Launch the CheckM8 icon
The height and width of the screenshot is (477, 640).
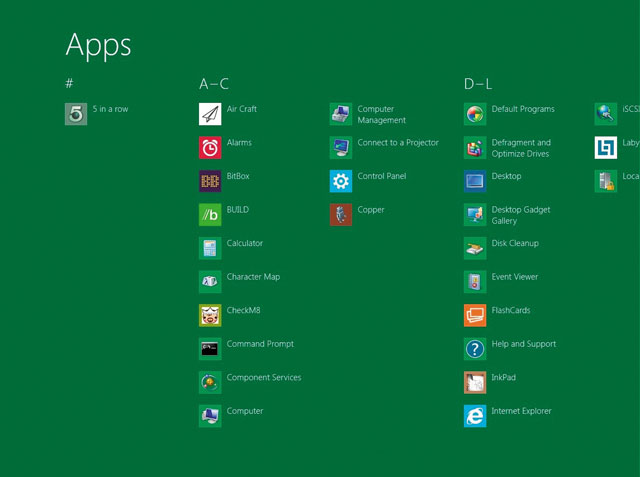click(x=210, y=315)
